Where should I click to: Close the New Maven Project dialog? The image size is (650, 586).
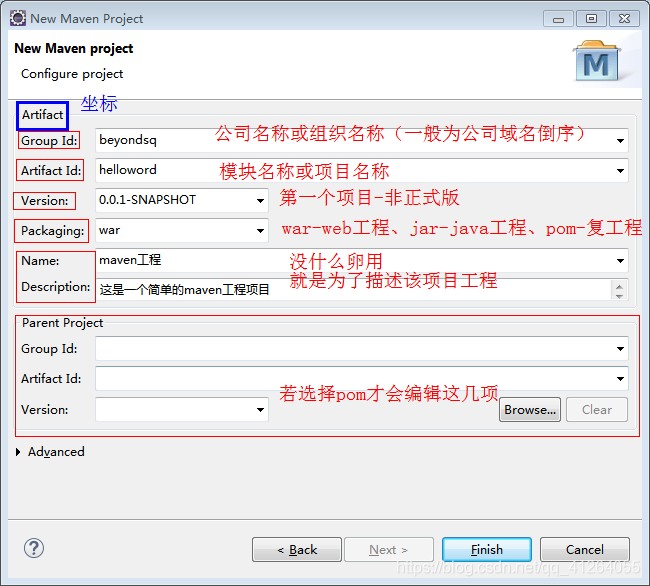pyautogui.click(x=624, y=19)
